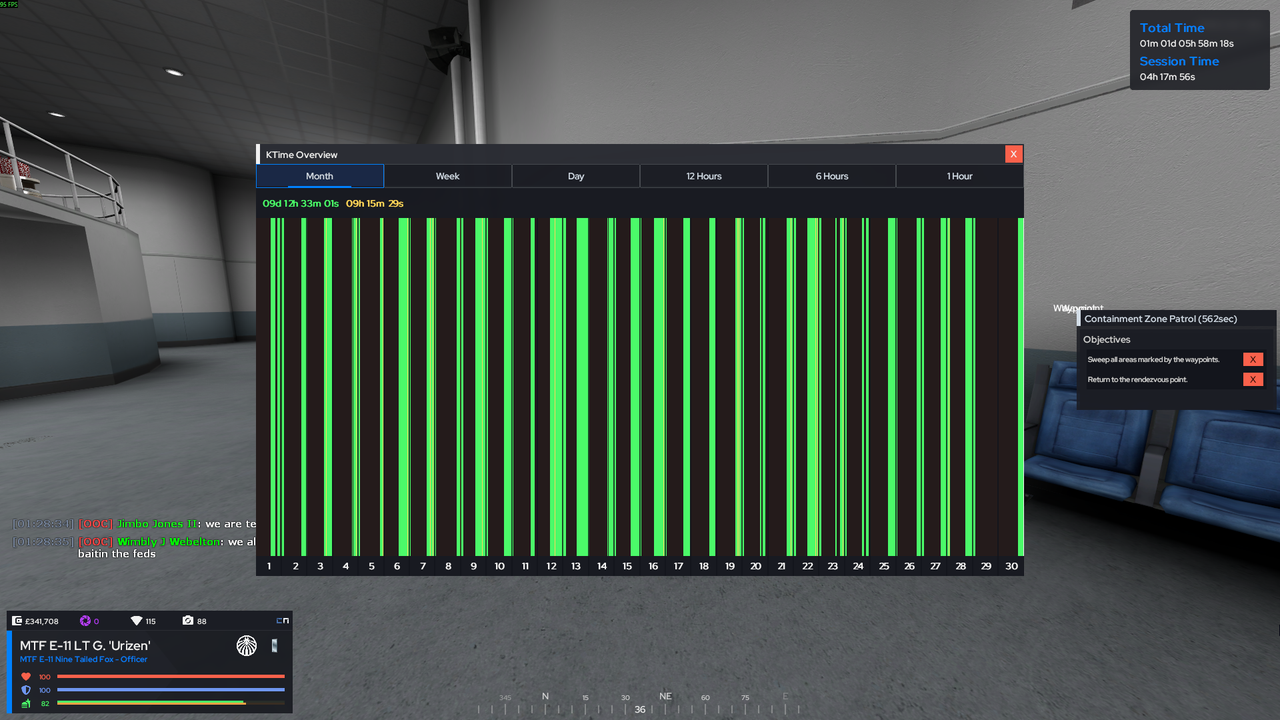Click the N marker on the compass
Image resolution: width=1280 pixels, height=720 pixels.
click(545, 696)
